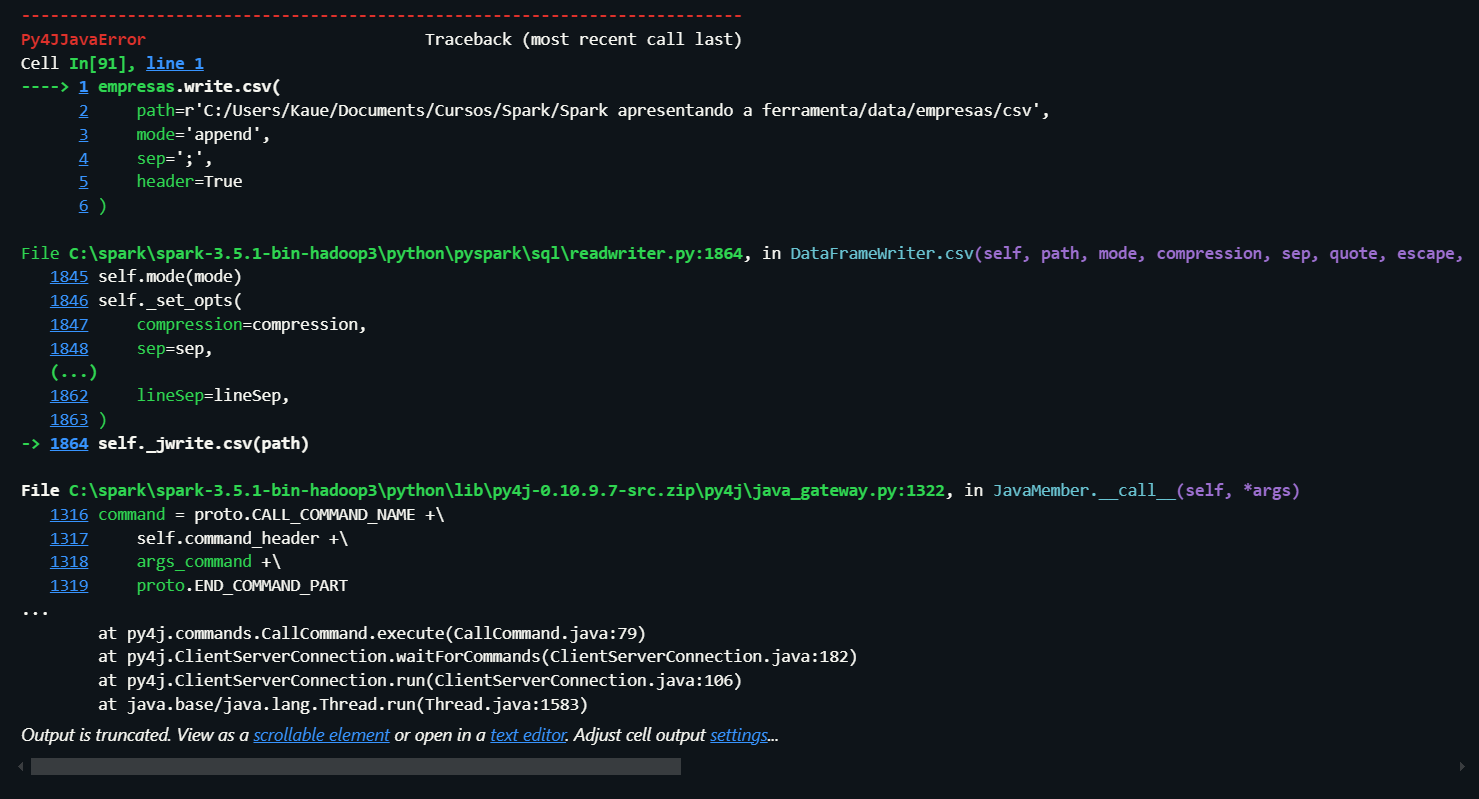Image resolution: width=1479 pixels, height=799 pixels.
Task: Click 'DataFrameWriter.csv' function name
Action: (x=882, y=253)
